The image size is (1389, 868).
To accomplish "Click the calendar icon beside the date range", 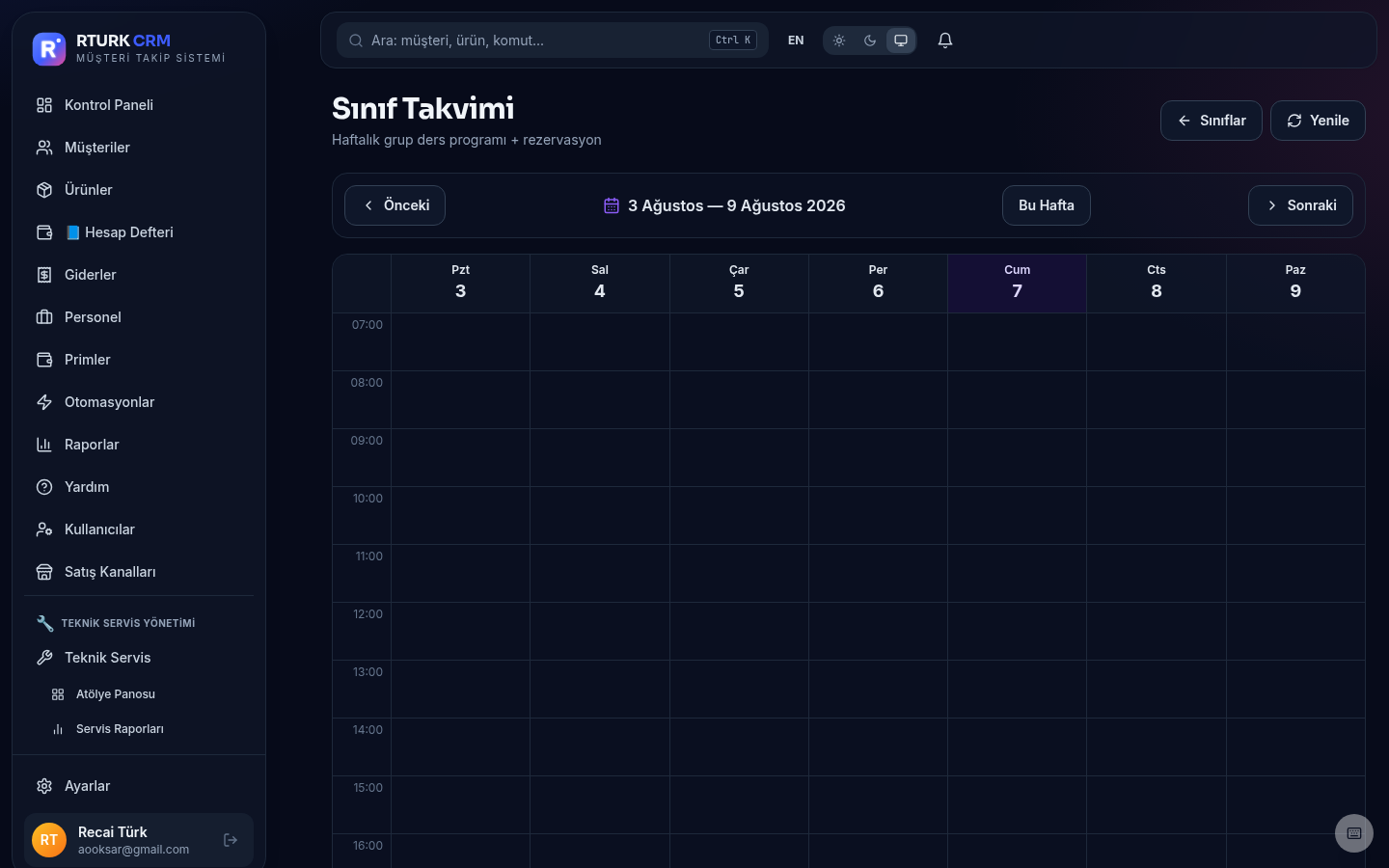I will [612, 205].
